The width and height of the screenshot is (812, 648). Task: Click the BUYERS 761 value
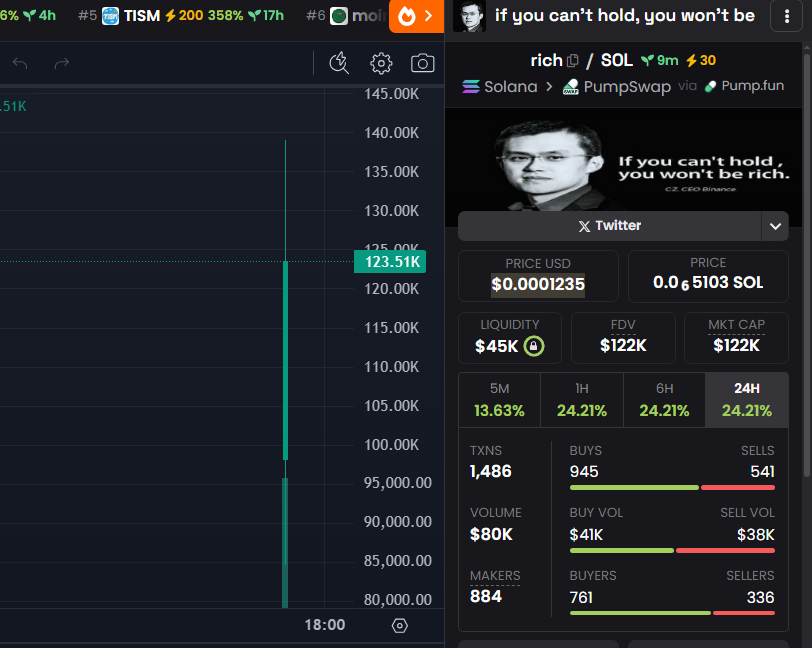pos(581,598)
